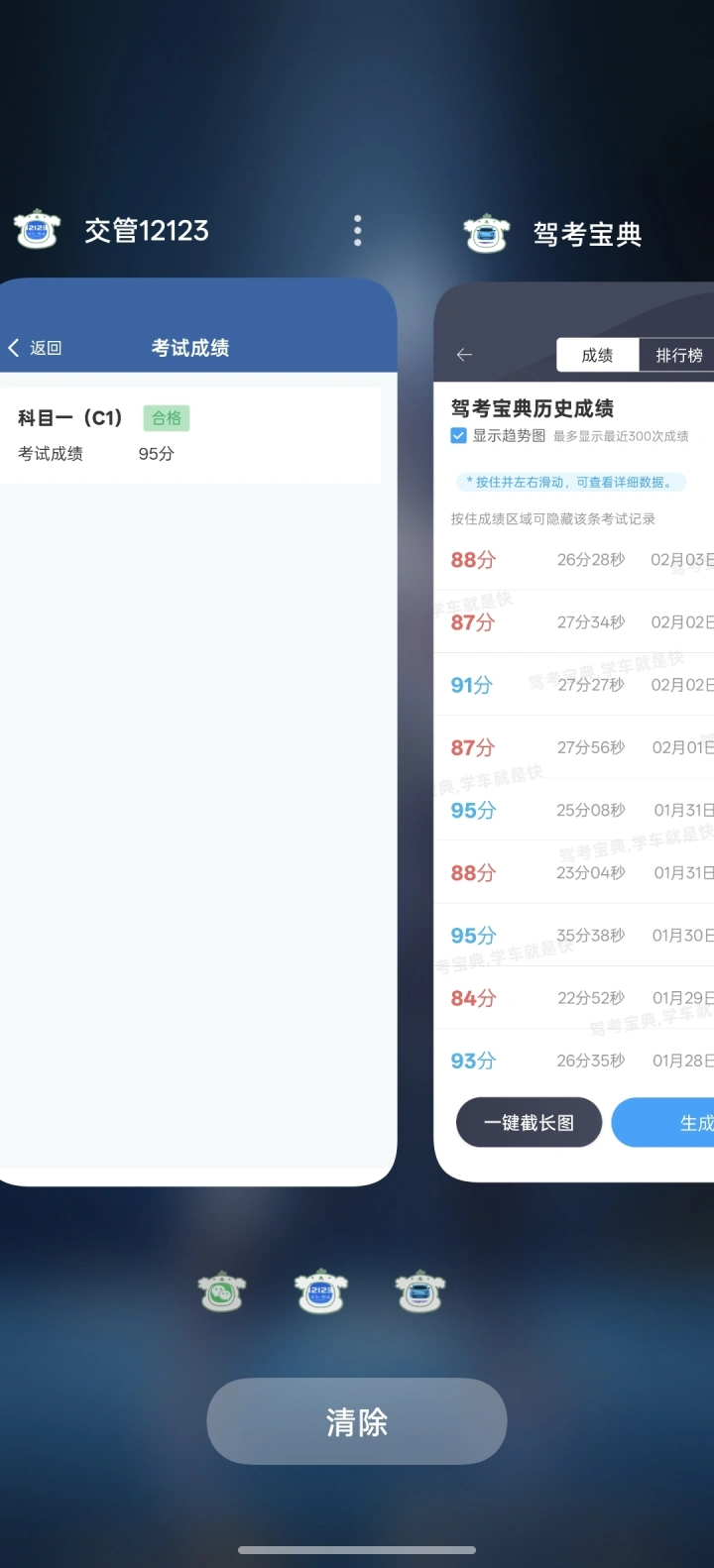Tap the 一键截长图 button
714x1568 pixels.
click(x=529, y=1122)
